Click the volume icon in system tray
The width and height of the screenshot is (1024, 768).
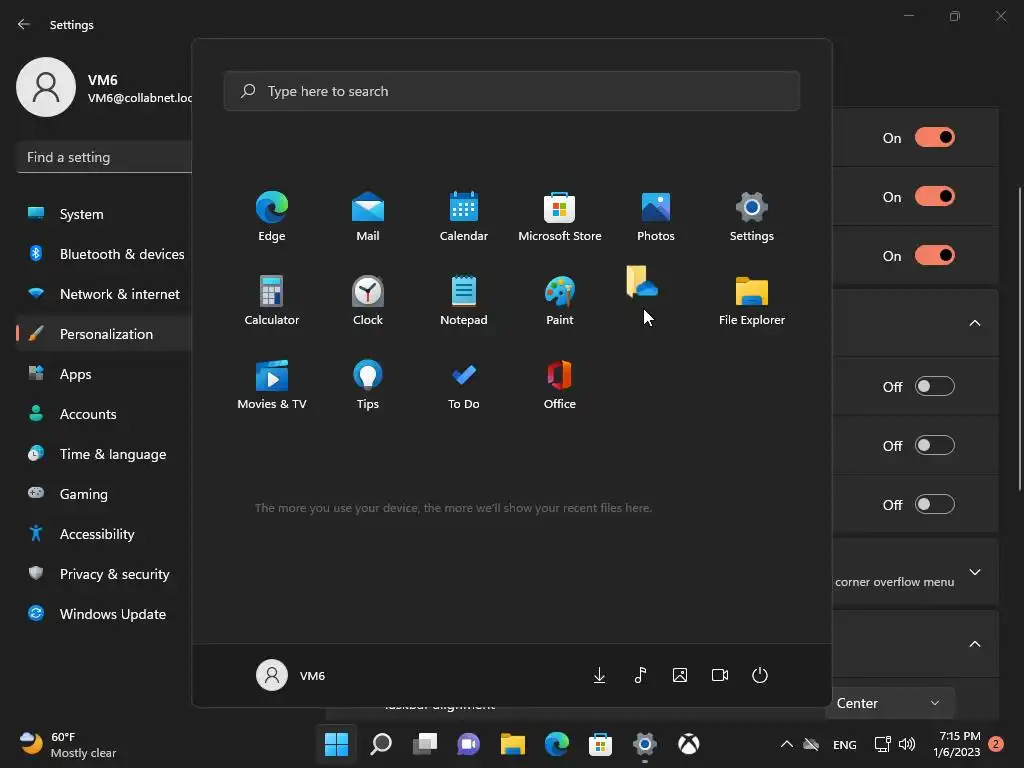907,744
